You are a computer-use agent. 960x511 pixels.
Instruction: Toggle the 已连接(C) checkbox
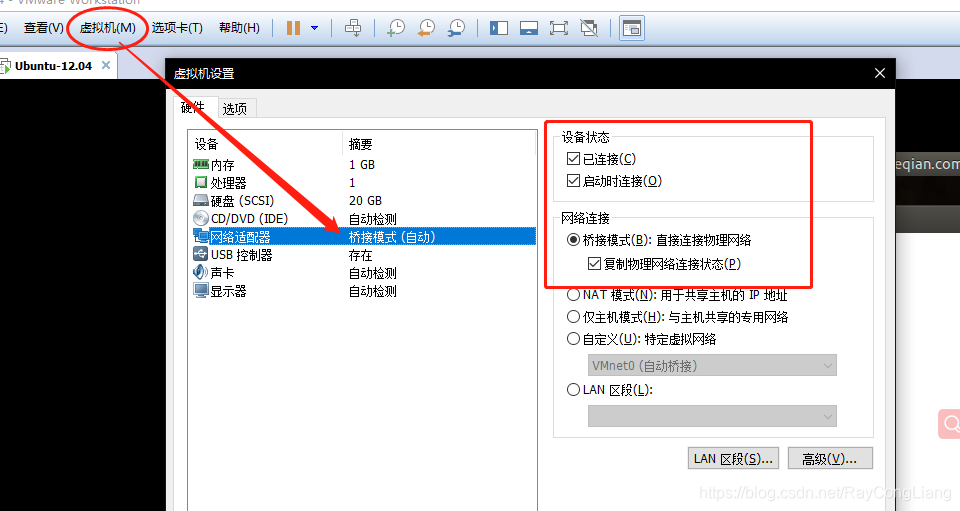tap(573, 159)
